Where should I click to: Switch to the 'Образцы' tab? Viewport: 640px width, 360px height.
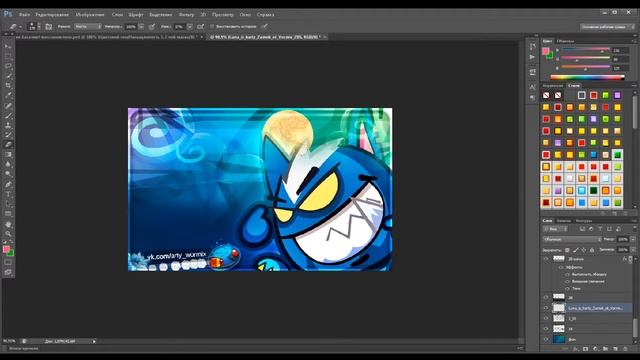pyautogui.click(x=565, y=41)
